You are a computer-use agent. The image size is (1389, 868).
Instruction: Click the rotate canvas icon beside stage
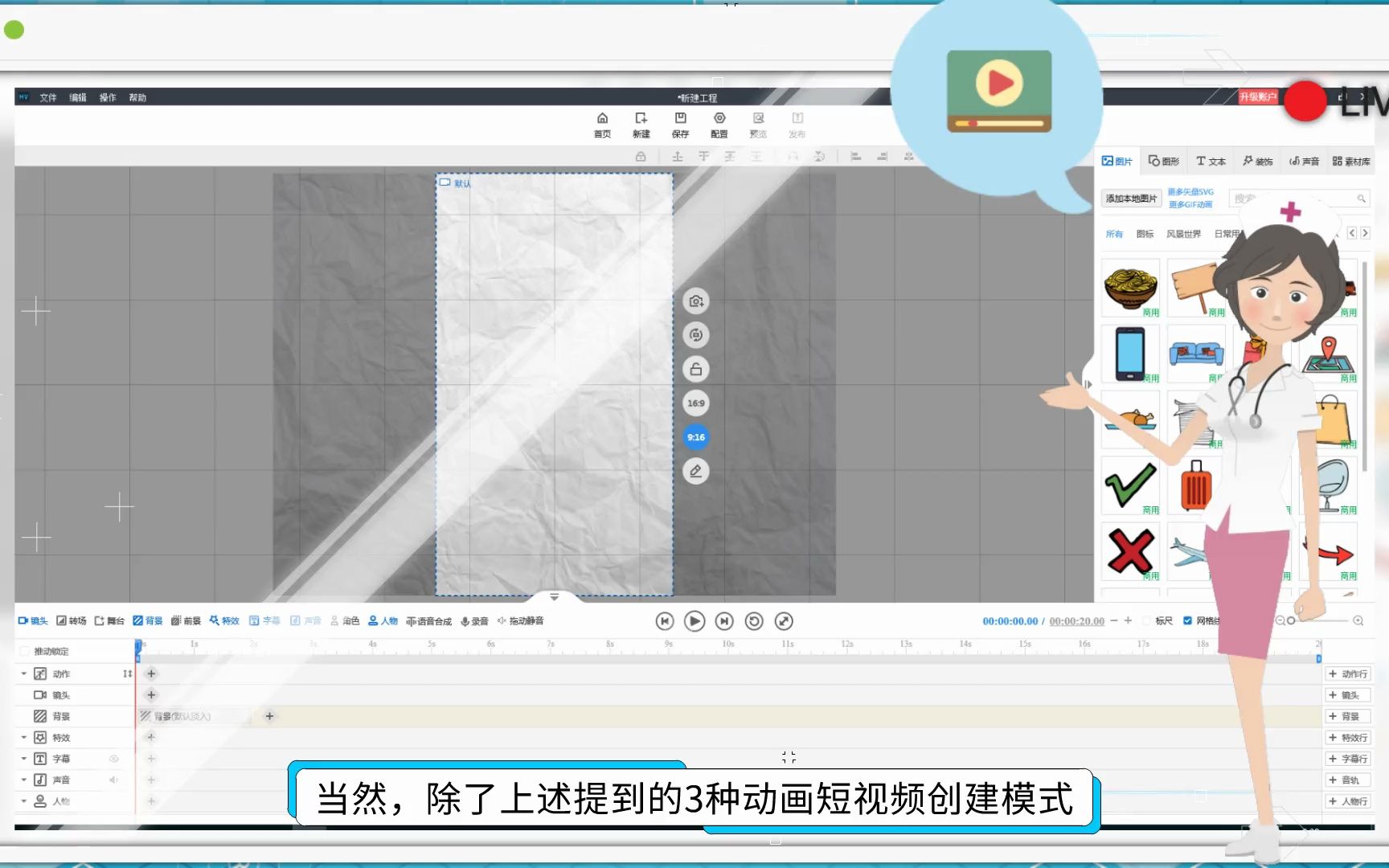[696, 335]
